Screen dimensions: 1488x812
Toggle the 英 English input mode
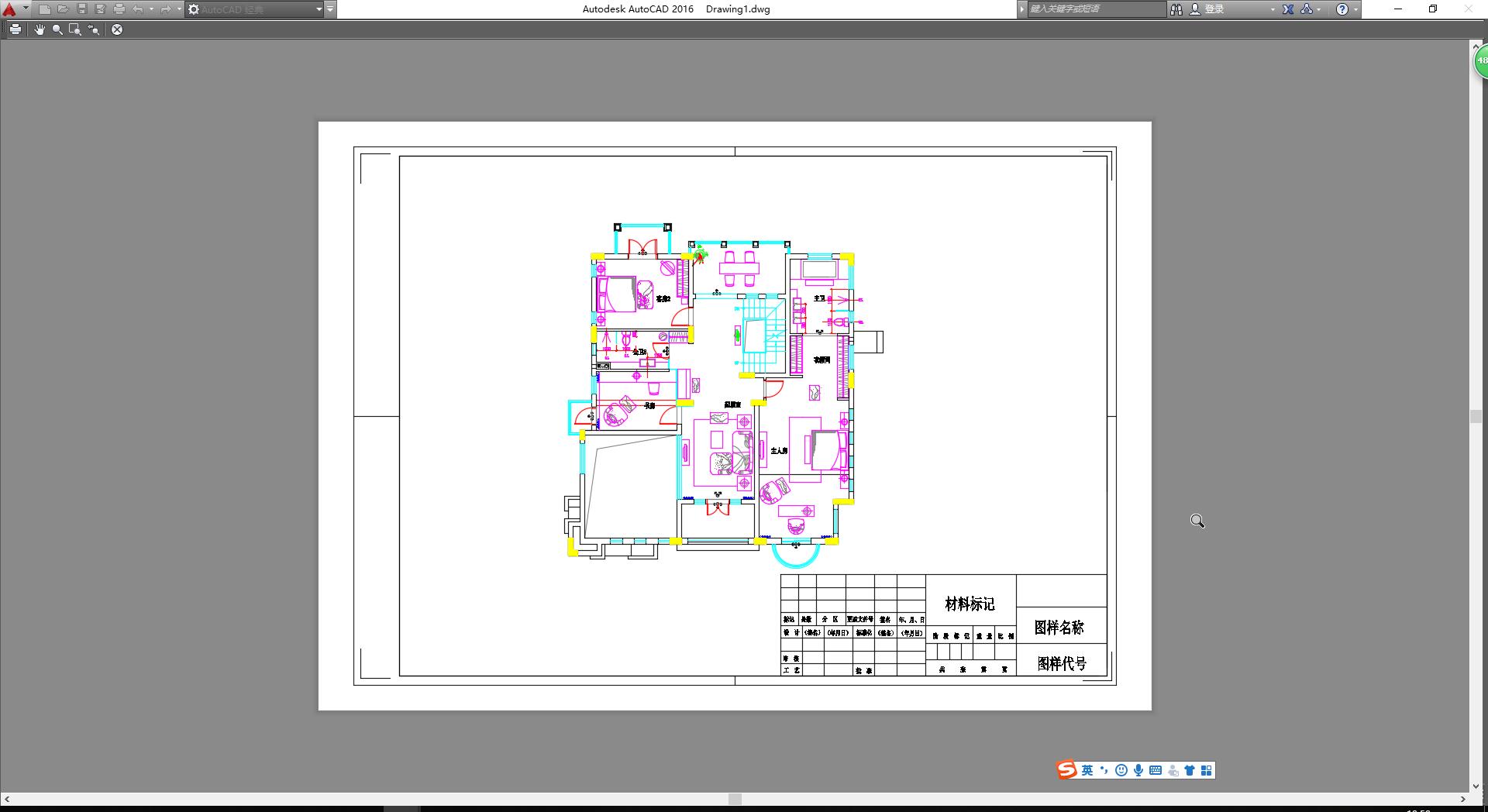click(1087, 770)
